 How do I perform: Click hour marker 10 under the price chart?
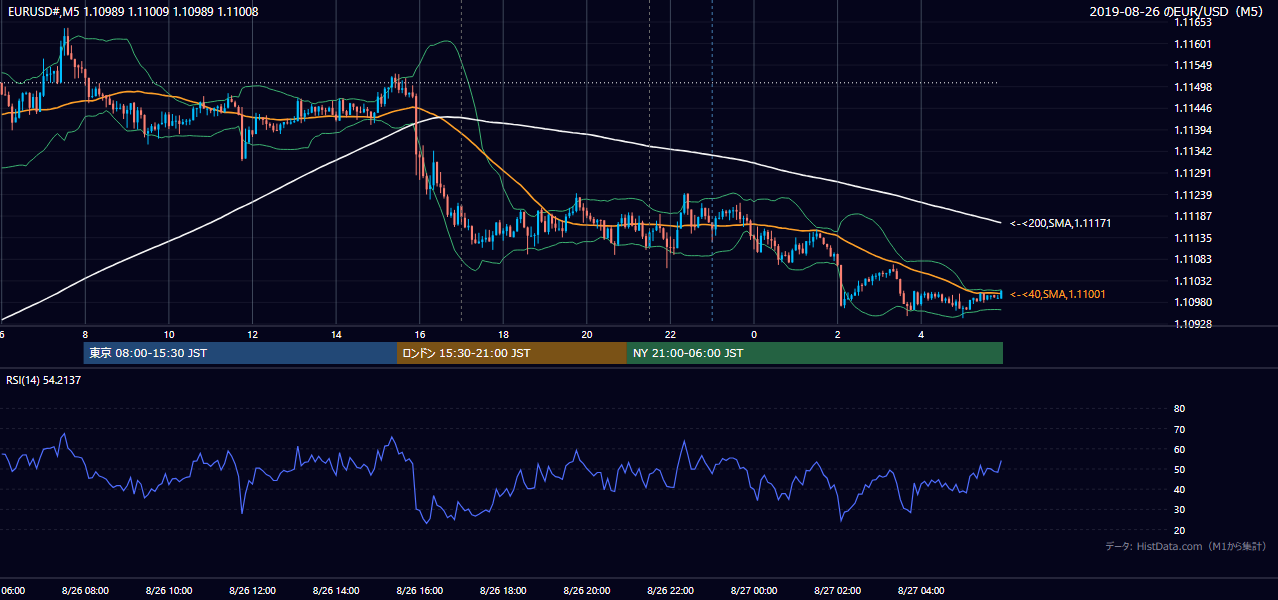point(169,335)
